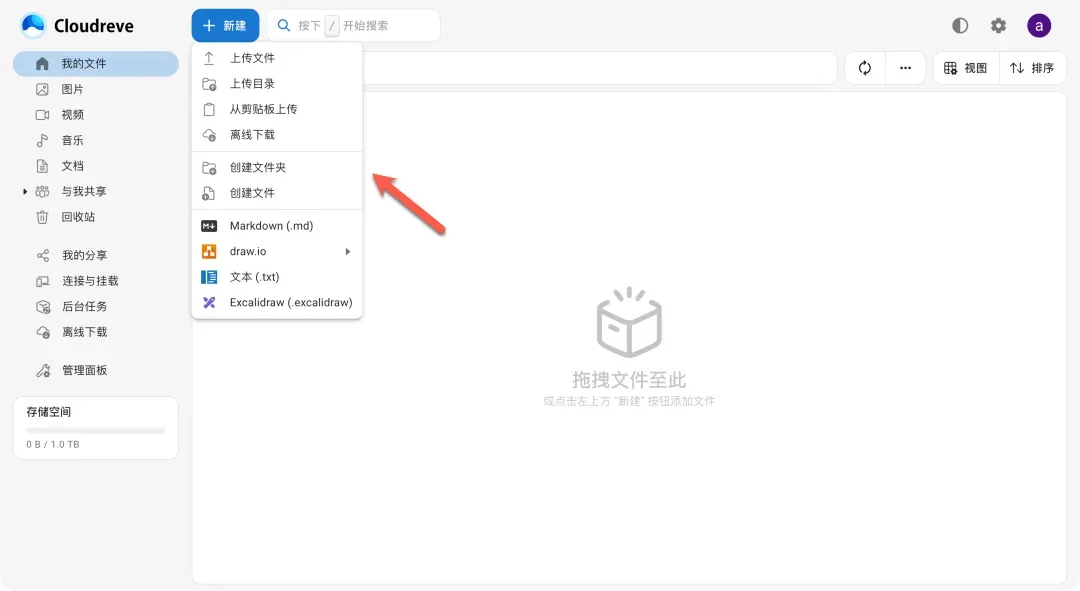Image resolution: width=1080 pixels, height=591 pixels.
Task: Choose 创建文件夹 menu entry
Action: pos(277,167)
